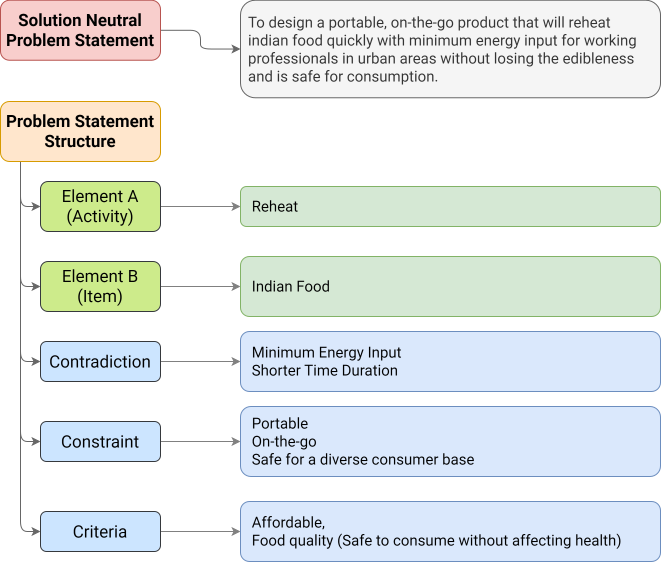The image size is (661, 563).
Task: Select the arrow leaving the Criteria node
Action: [200, 532]
